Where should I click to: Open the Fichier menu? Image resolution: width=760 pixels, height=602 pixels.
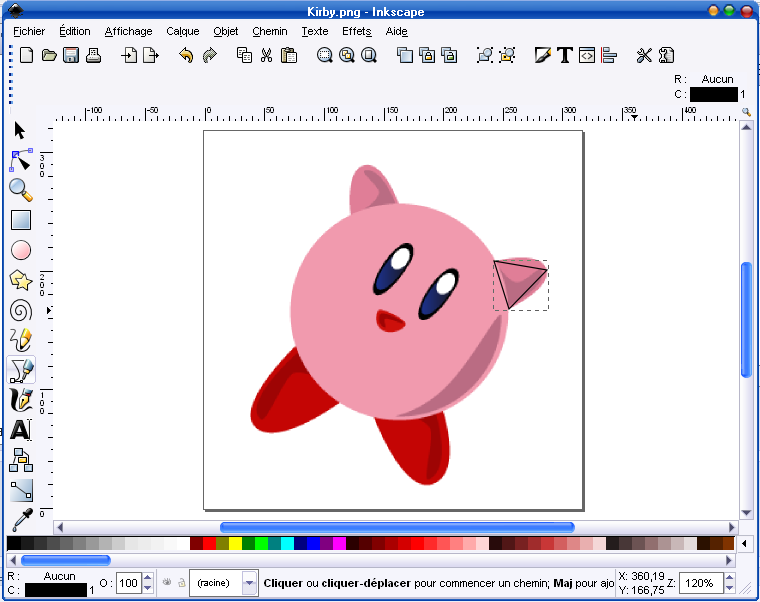coord(29,31)
